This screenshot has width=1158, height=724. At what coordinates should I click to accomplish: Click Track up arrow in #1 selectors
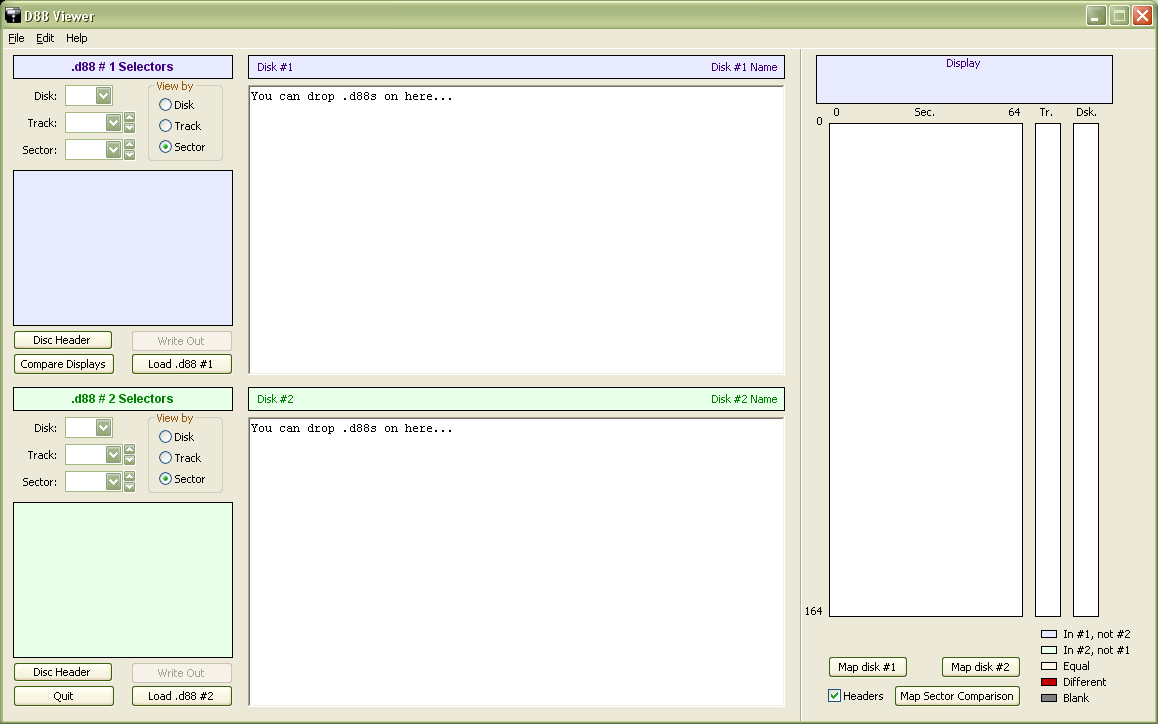pyautogui.click(x=129, y=118)
